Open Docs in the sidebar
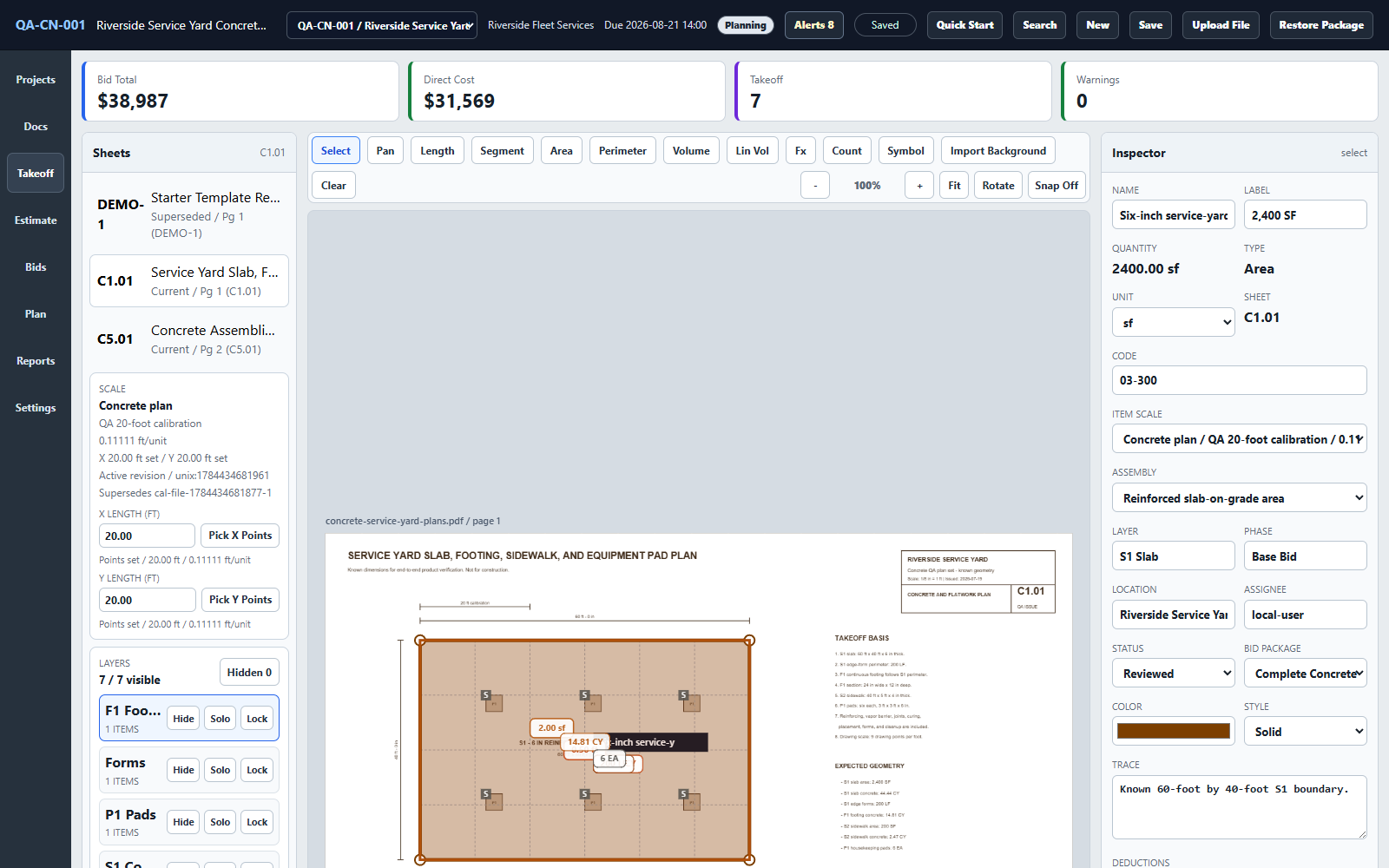 click(36, 127)
